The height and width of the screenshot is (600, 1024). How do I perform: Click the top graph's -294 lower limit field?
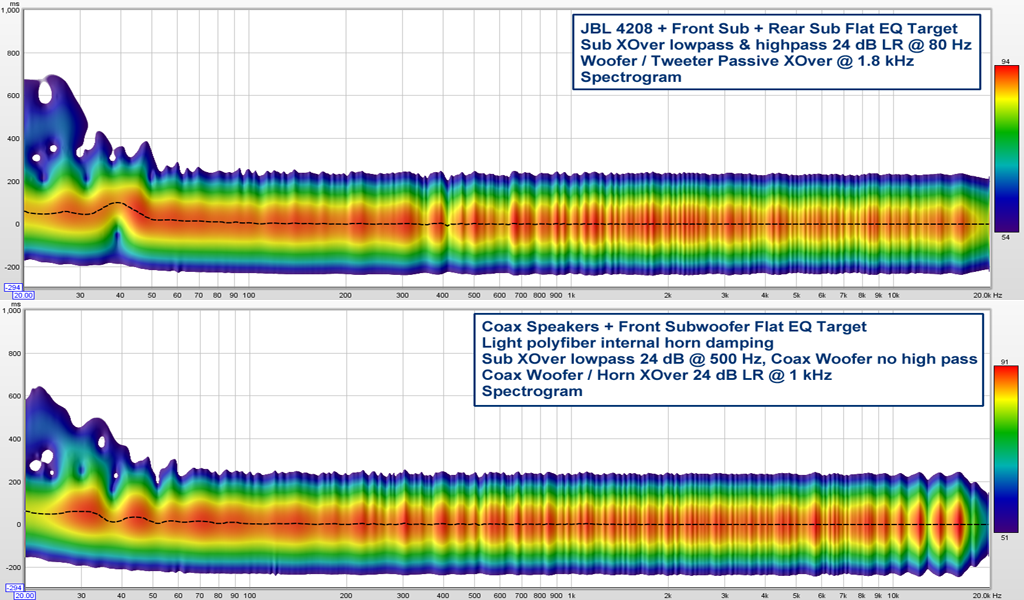[11, 287]
